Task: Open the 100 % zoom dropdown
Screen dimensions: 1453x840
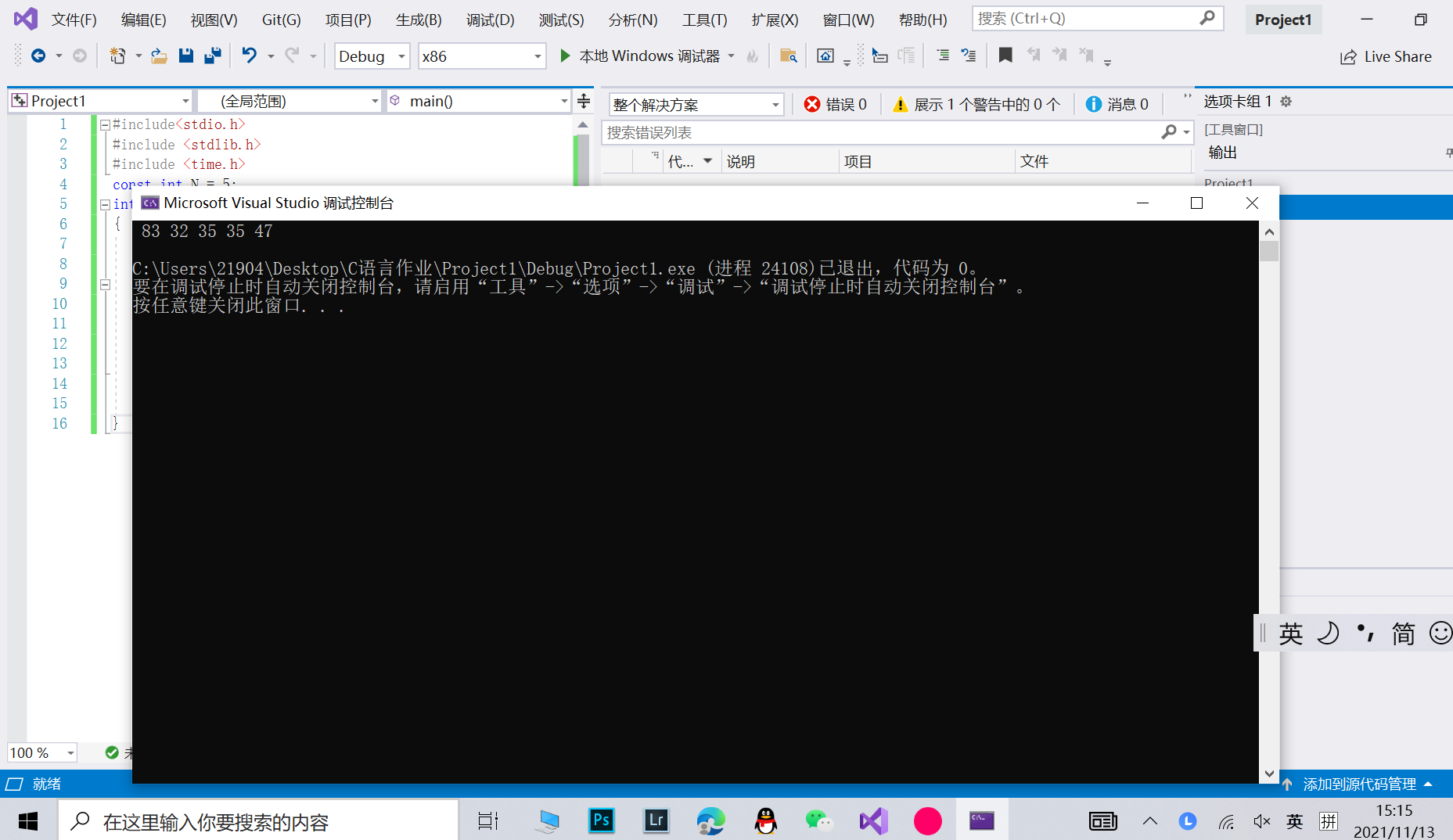Action: point(42,752)
